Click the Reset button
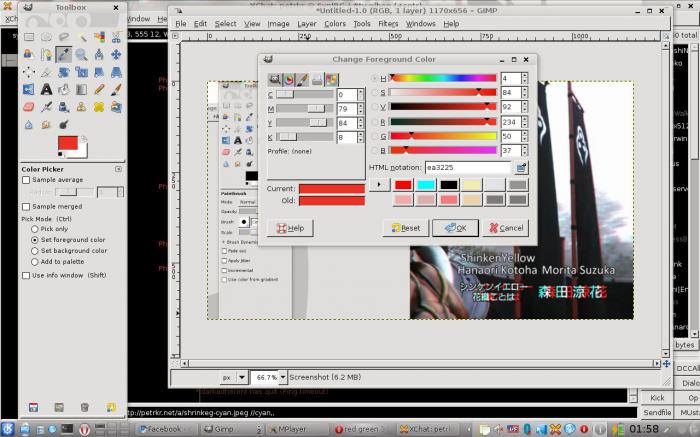700x437 pixels. coord(405,228)
